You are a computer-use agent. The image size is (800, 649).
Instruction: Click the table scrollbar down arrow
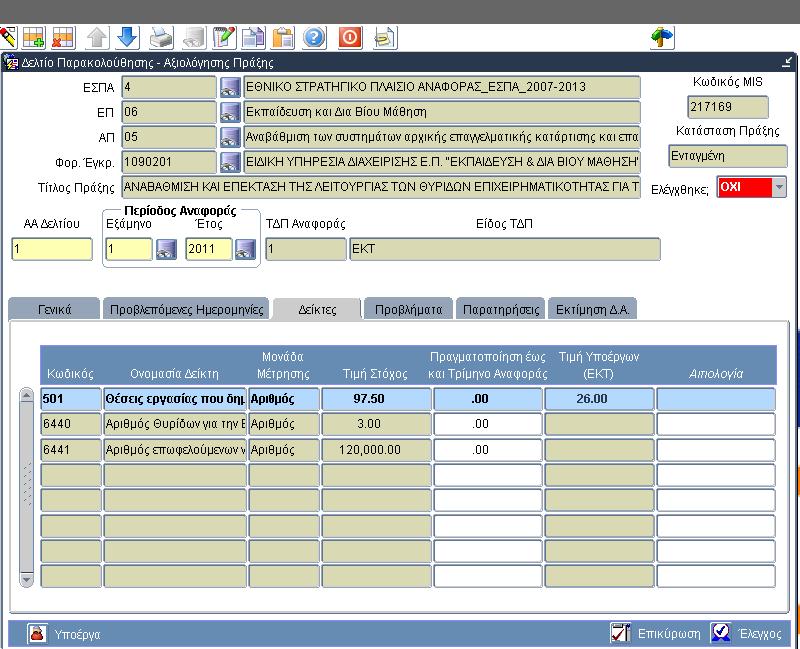pos(27,579)
